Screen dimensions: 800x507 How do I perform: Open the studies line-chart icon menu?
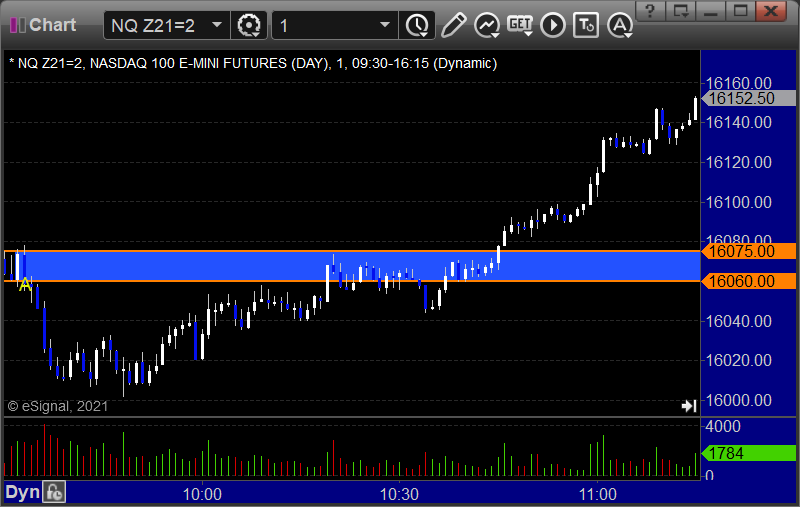[x=487, y=25]
